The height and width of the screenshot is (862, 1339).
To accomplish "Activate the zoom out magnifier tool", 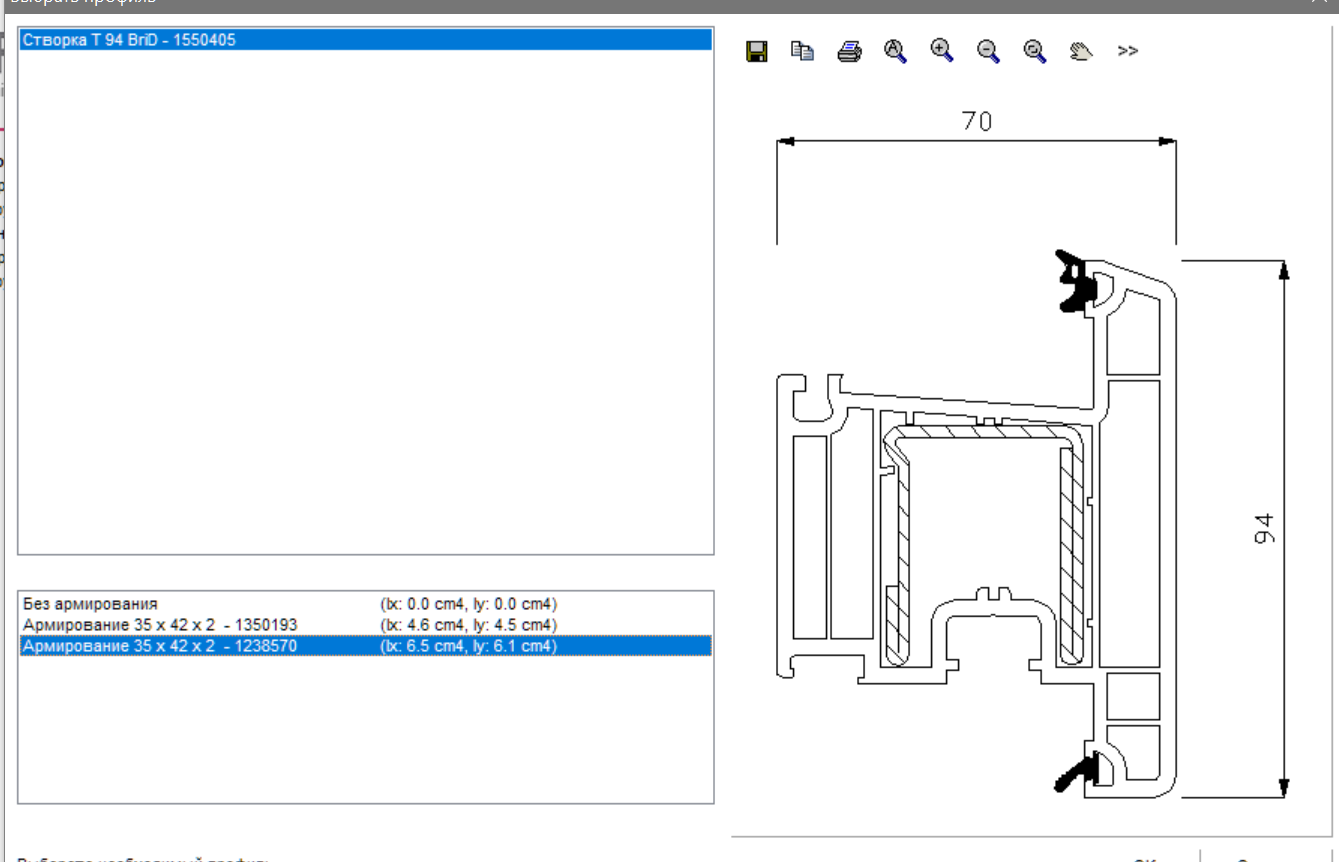I will coord(988,51).
